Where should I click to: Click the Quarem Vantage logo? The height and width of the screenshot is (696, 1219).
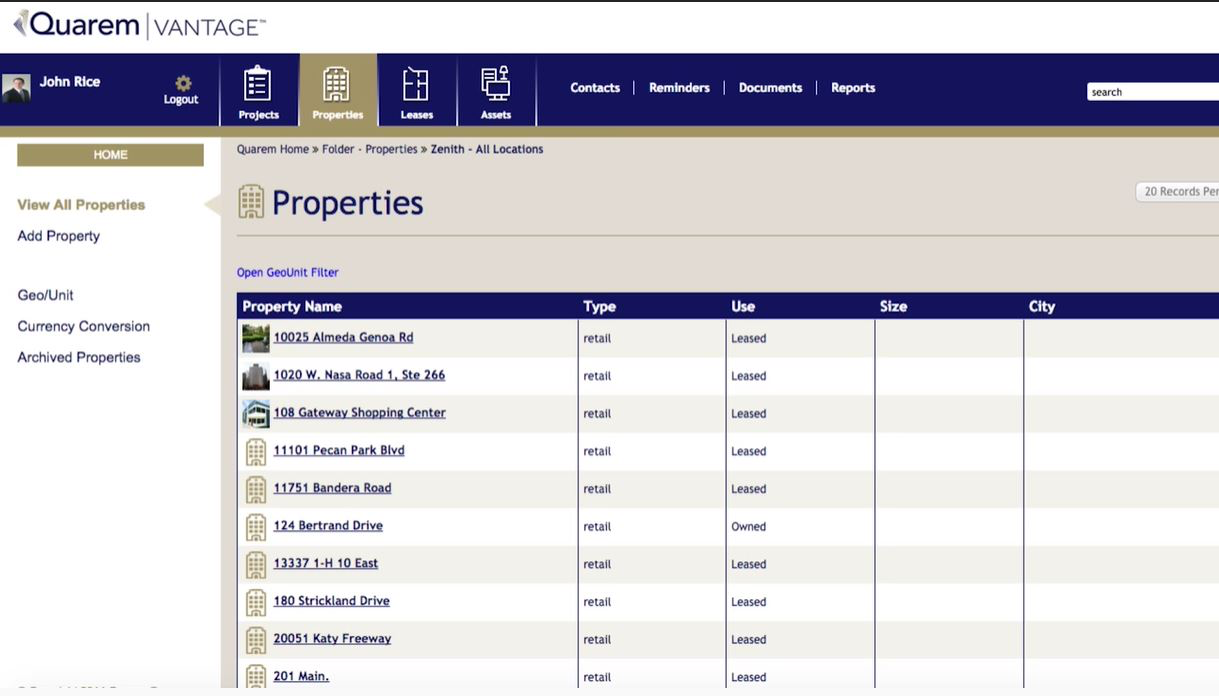tap(133, 25)
